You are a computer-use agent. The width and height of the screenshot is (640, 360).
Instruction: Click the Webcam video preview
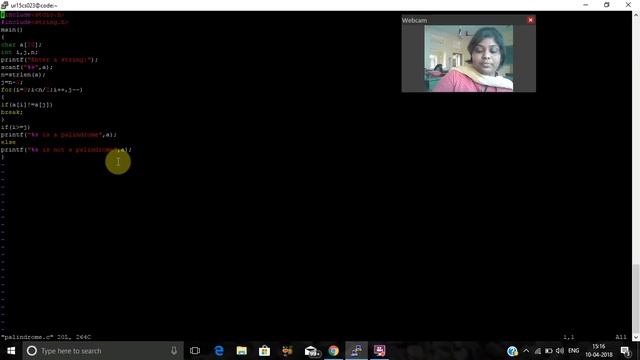click(469, 58)
